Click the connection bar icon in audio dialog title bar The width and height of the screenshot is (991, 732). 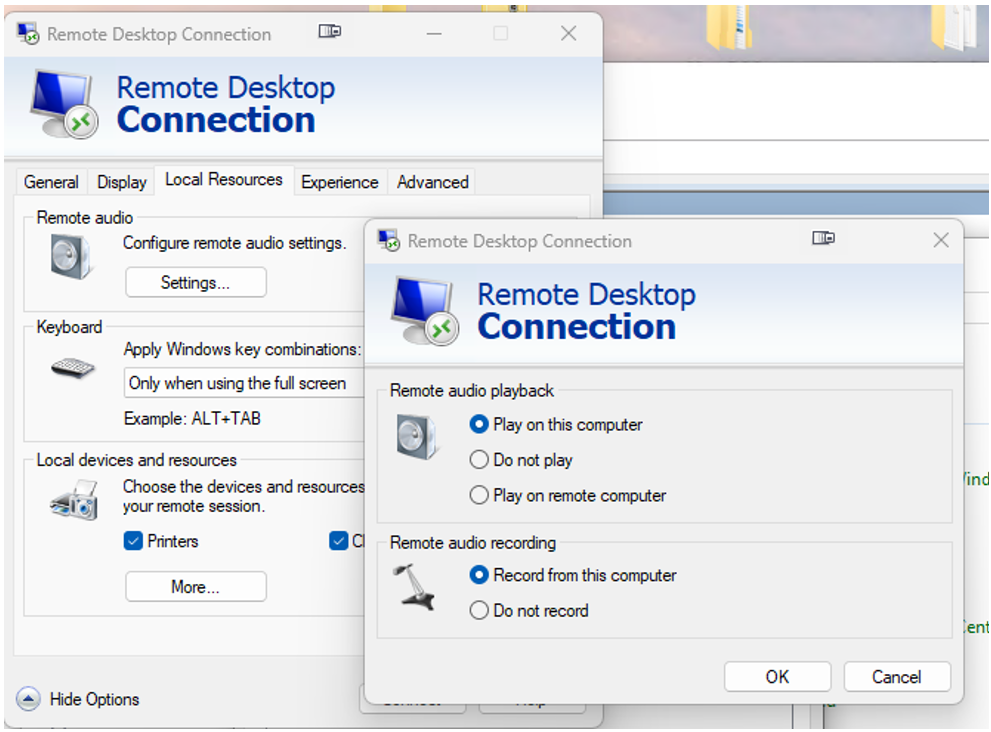pos(824,238)
